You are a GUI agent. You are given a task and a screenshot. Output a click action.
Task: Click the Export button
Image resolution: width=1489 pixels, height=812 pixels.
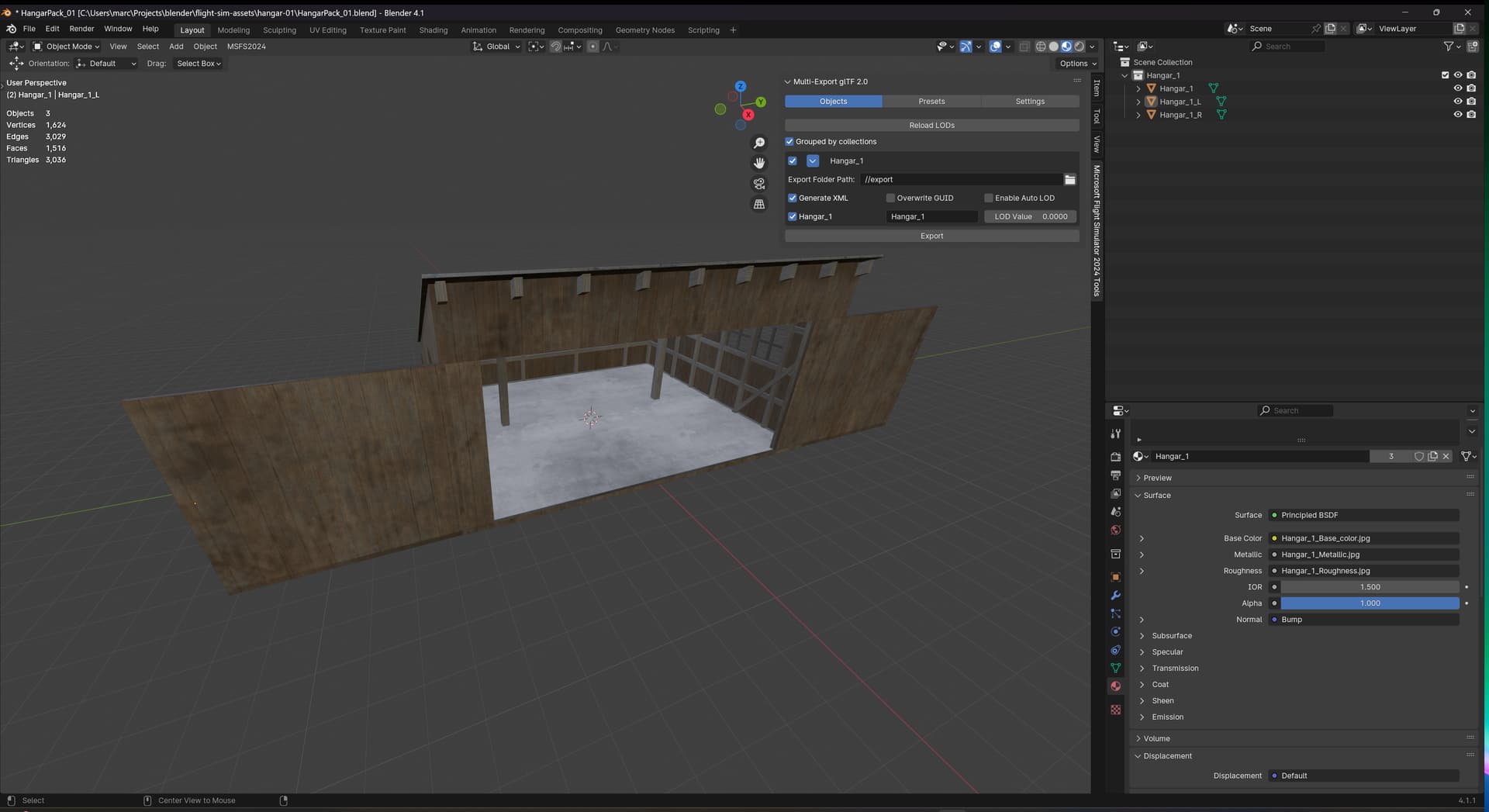[x=931, y=236]
